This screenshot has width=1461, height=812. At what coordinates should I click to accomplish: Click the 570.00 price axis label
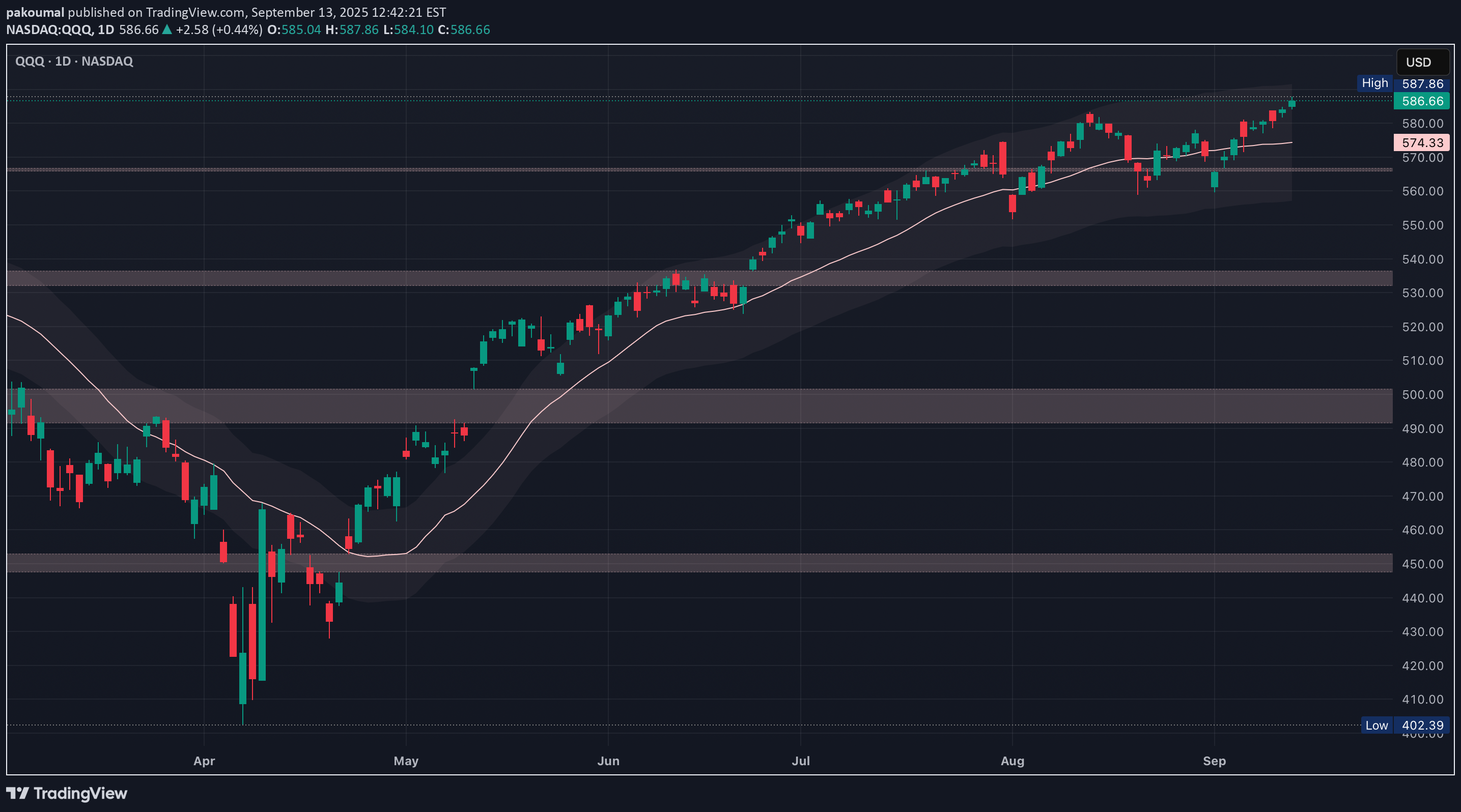pos(1422,158)
